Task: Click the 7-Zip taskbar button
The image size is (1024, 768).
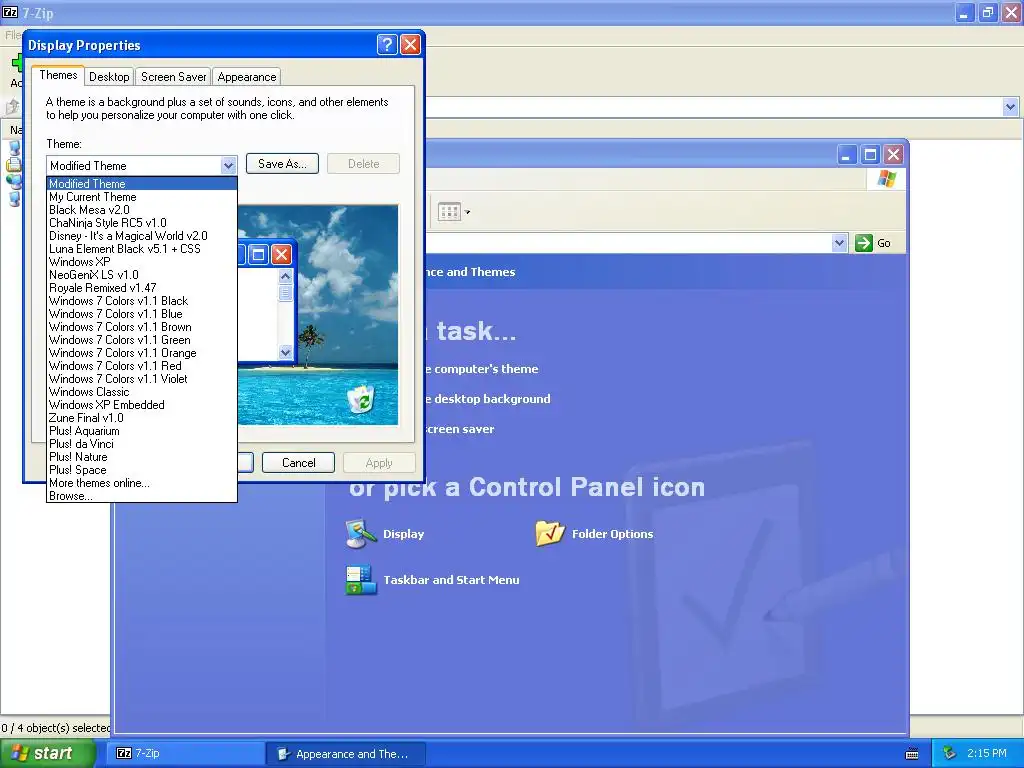Action: 184,753
